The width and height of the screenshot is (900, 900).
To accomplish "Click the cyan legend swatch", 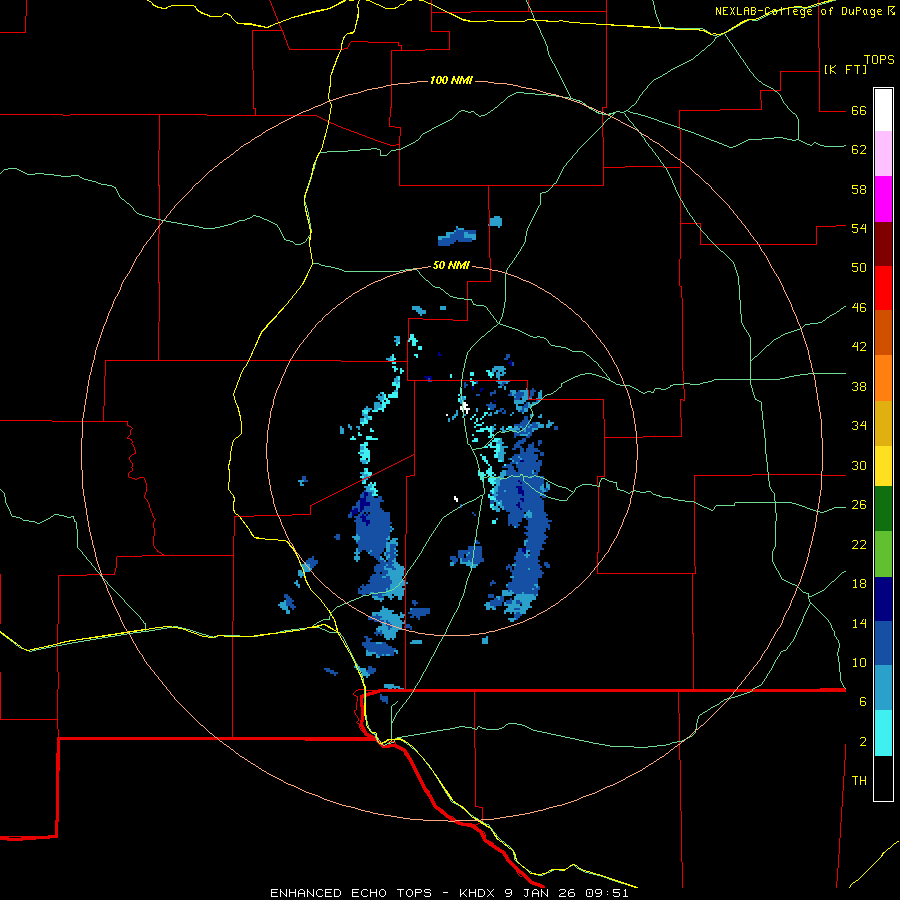I will [883, 733].
